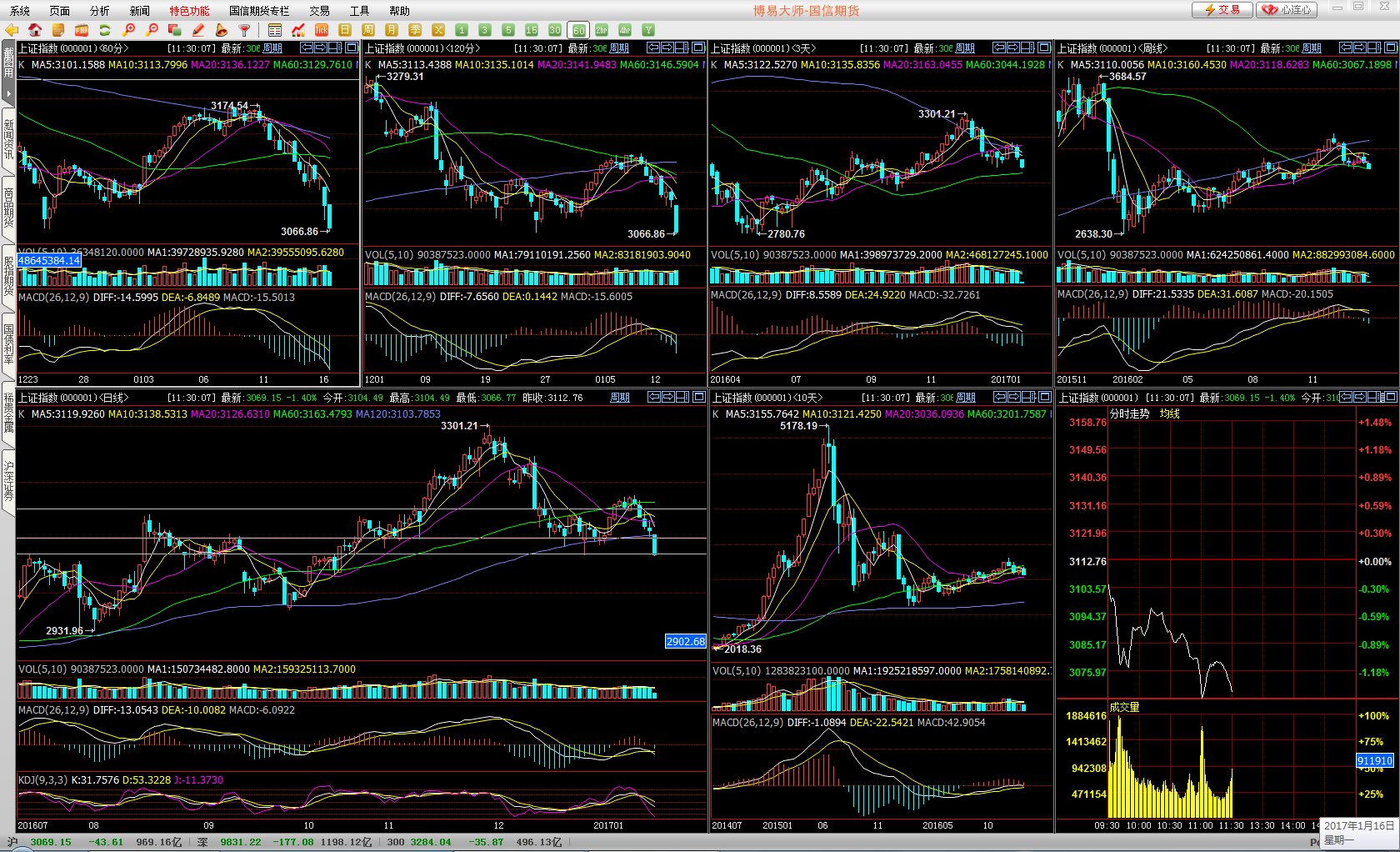Click the red trend chart toolbar icon
This screenshot has width=1400, height=852.
(298, 30)
